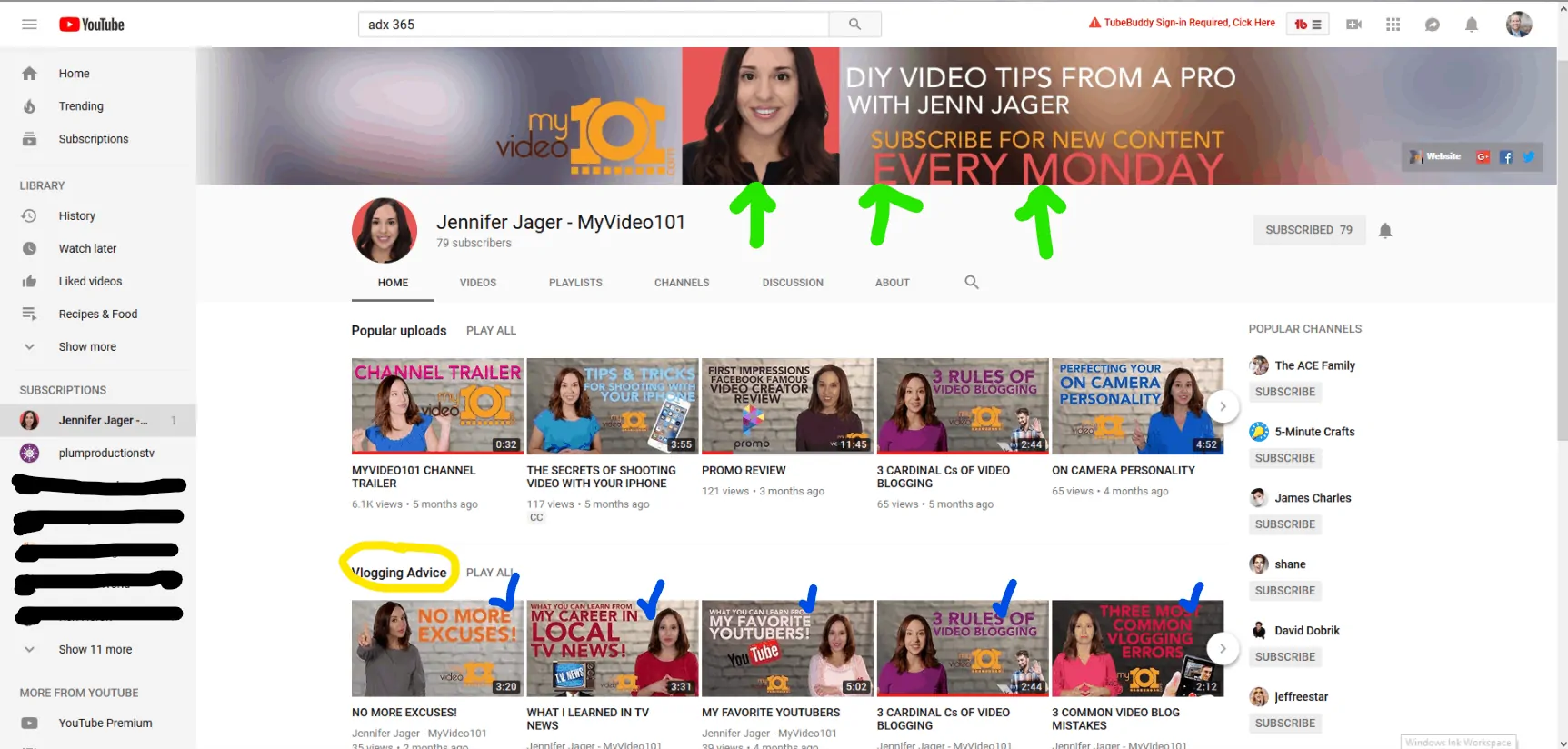Screen dimensions: 1568x749
Task: Subscribe to The ACE Family channel
Action: tap(1284, 392)
